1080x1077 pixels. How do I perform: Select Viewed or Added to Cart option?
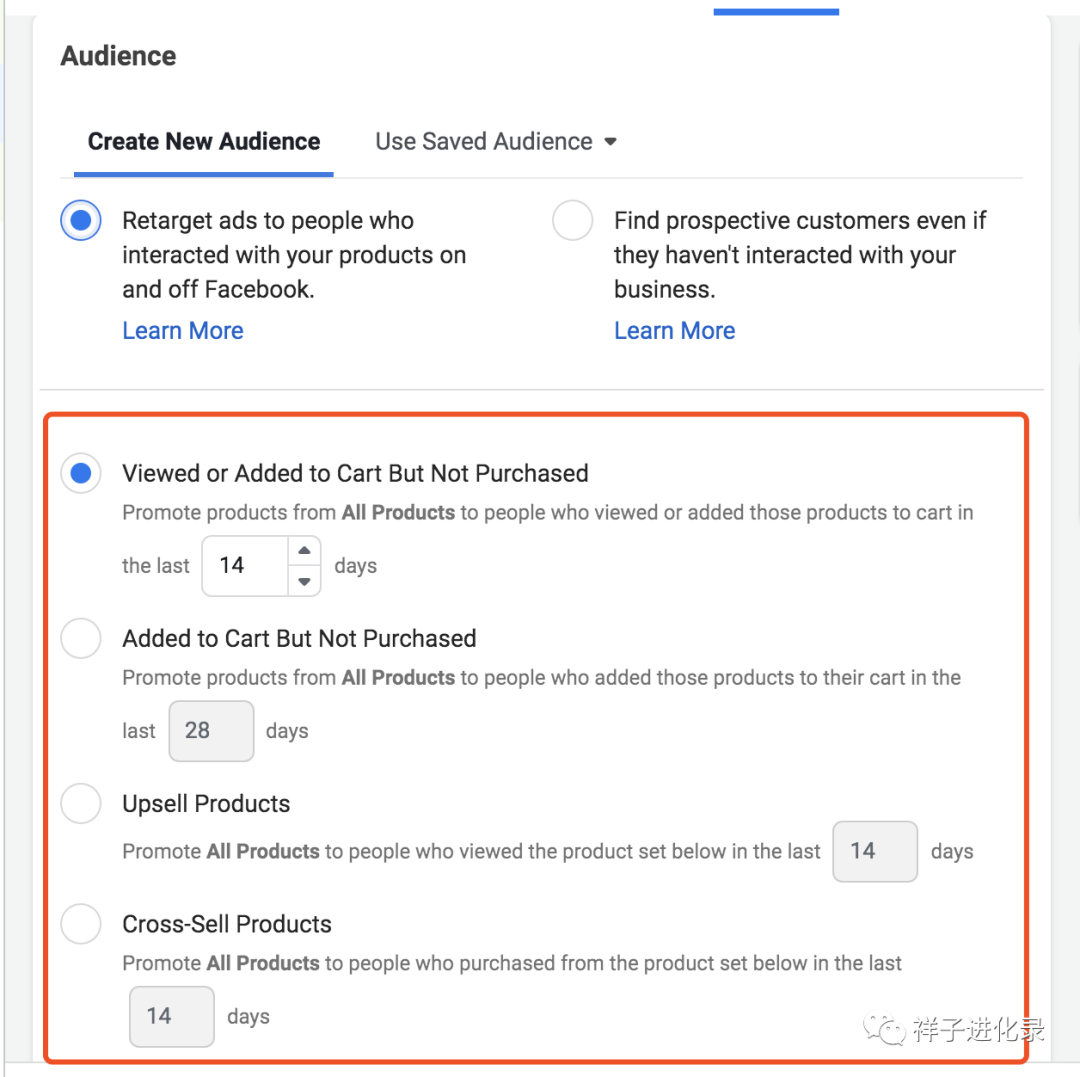click(81, 473)
